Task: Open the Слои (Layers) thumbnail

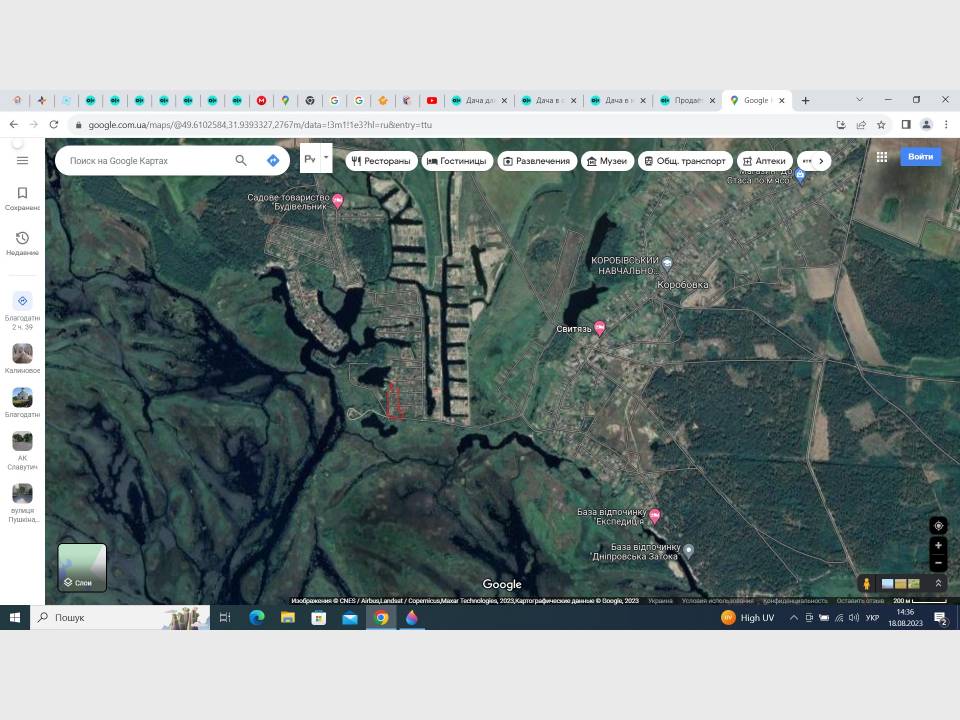Action: pyautogui.click(x=82, y=568)
